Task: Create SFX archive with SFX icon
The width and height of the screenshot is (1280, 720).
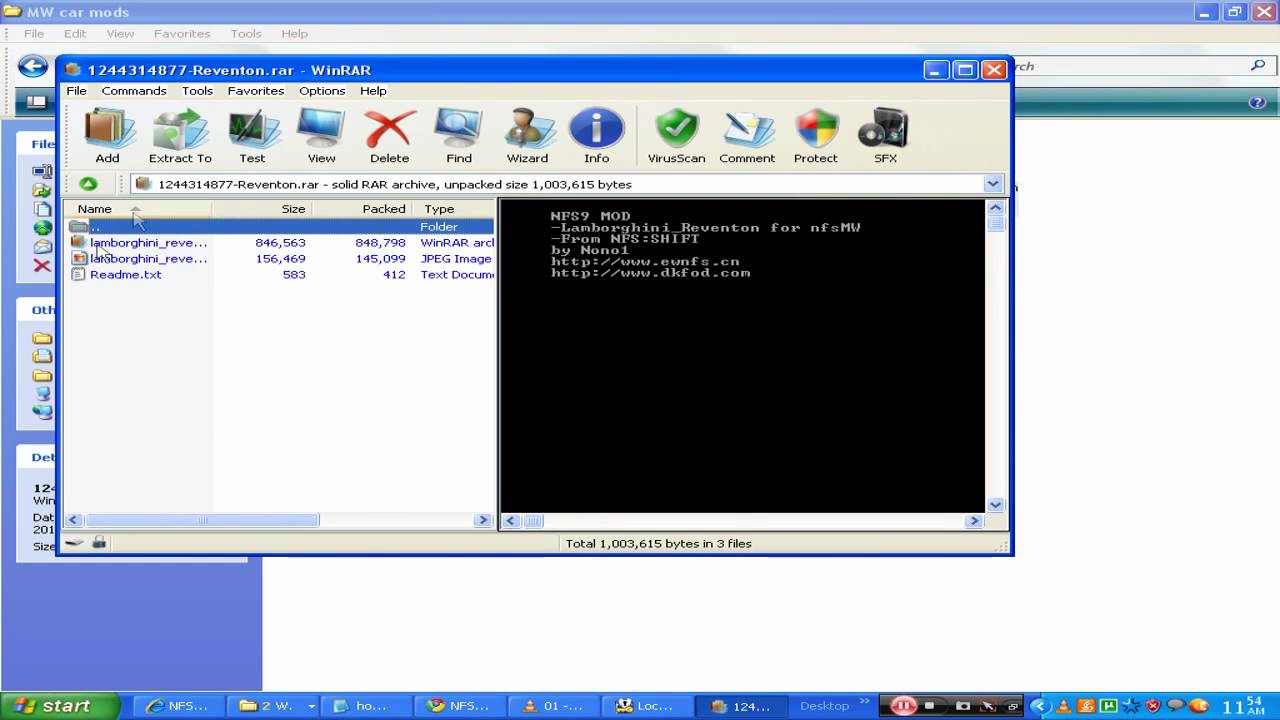Action: coord(885,136)
